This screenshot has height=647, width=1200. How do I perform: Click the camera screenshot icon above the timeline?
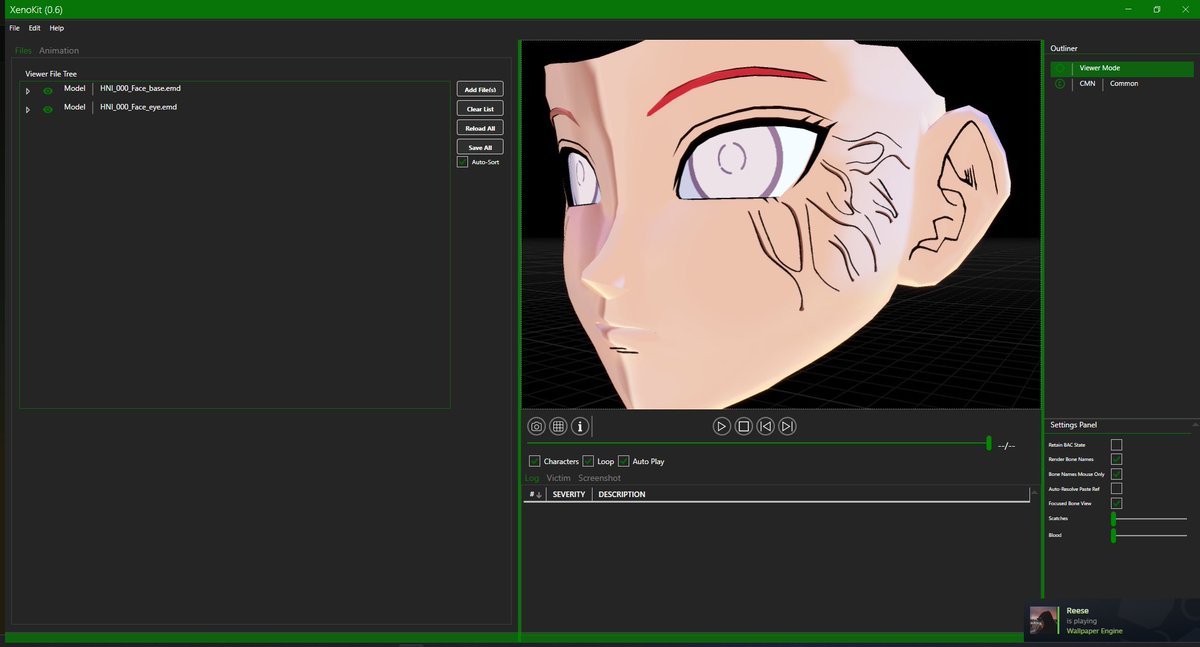point(537,426)
